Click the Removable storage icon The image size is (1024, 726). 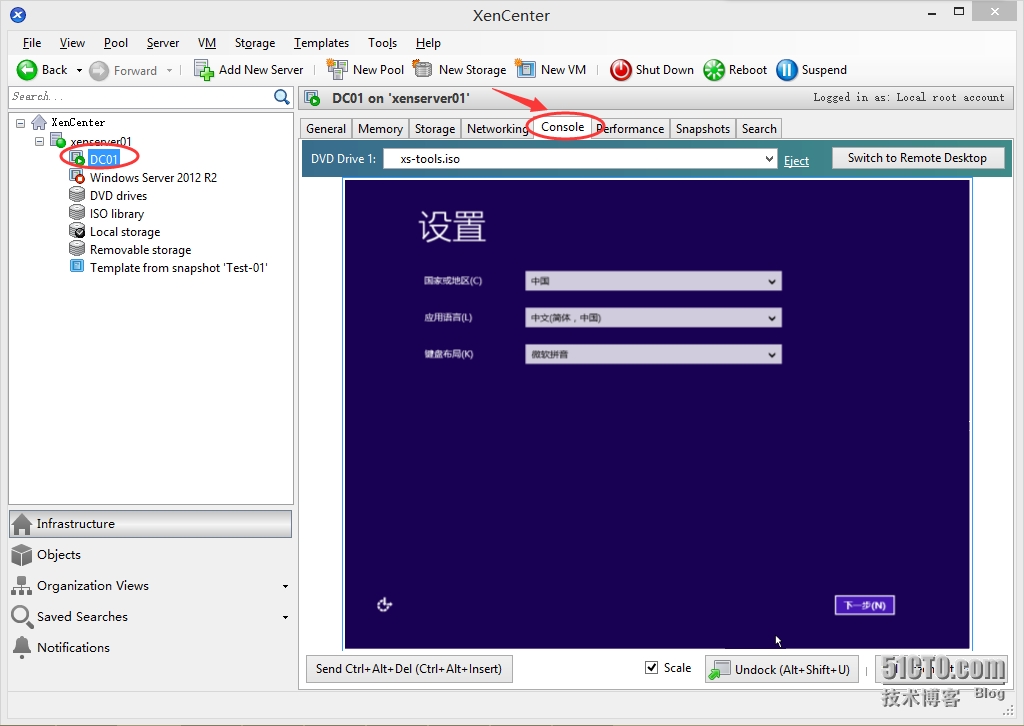point(77,249)
